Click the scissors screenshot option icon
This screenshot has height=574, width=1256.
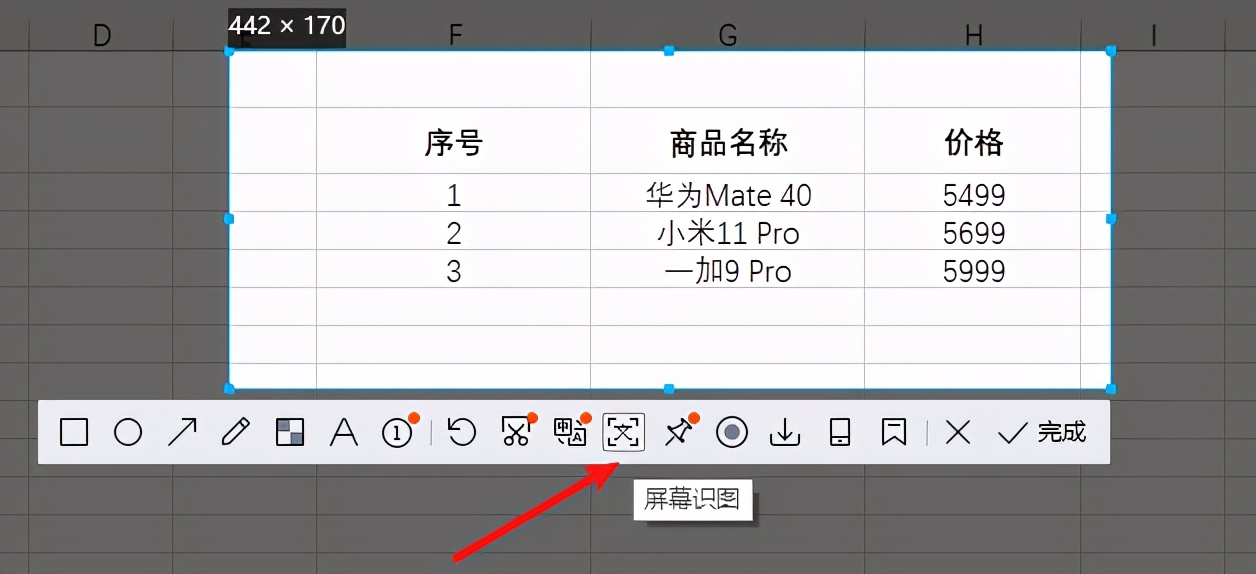(516, 432)
